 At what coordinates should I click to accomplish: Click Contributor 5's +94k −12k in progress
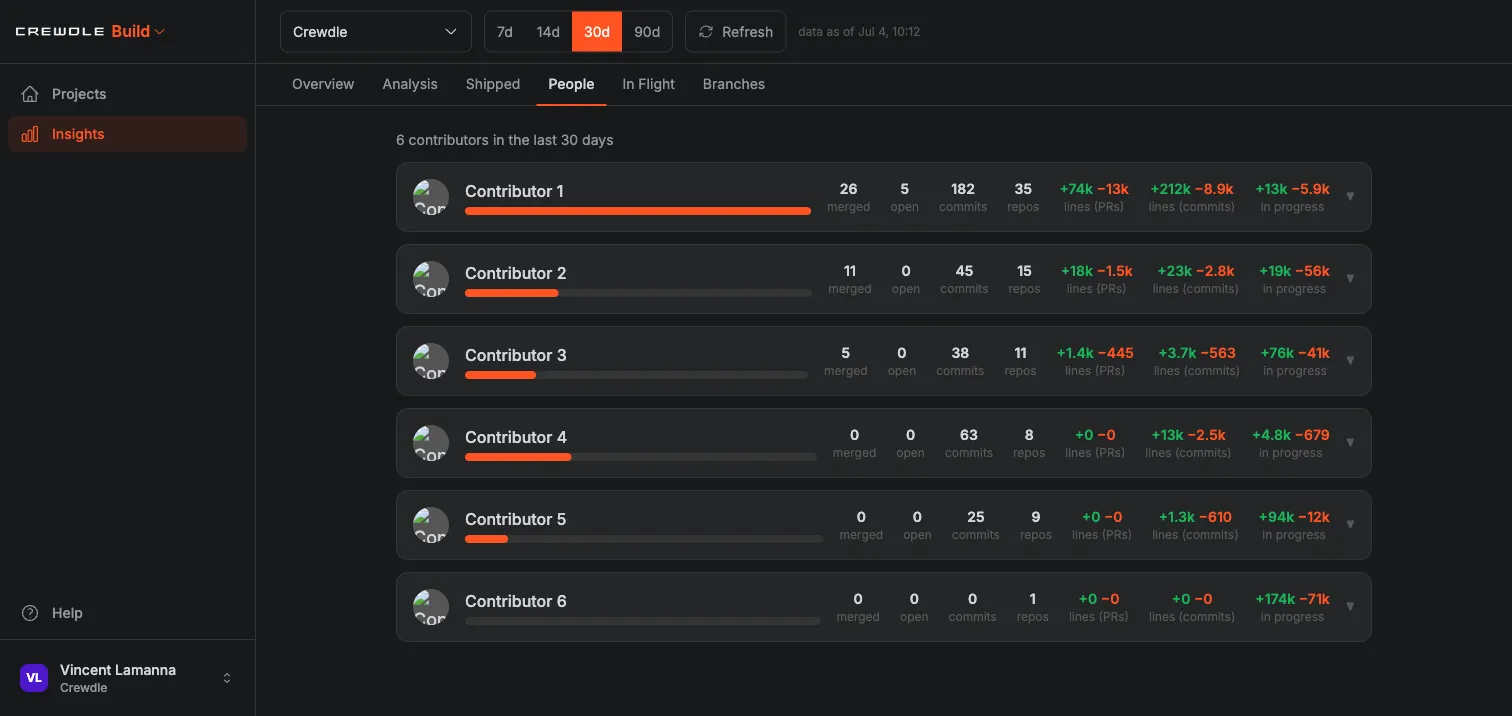pyautogui.click(x=1294, y=517)
